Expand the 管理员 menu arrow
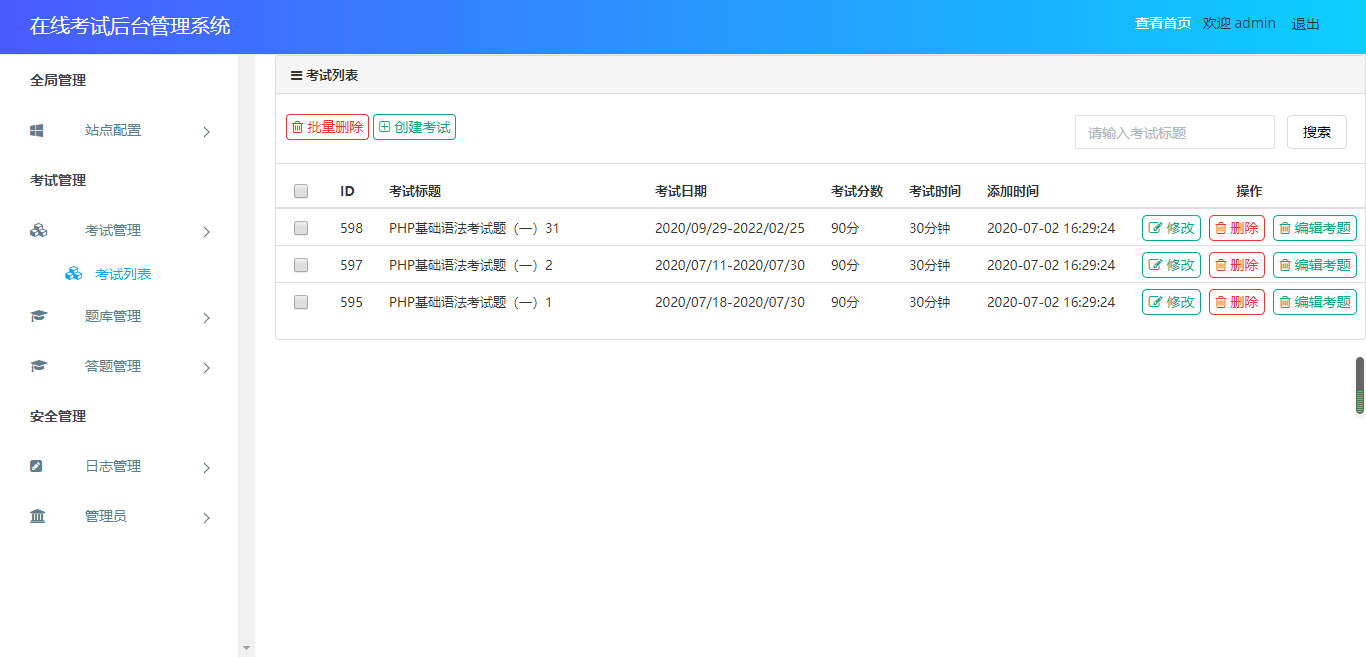 206,517
